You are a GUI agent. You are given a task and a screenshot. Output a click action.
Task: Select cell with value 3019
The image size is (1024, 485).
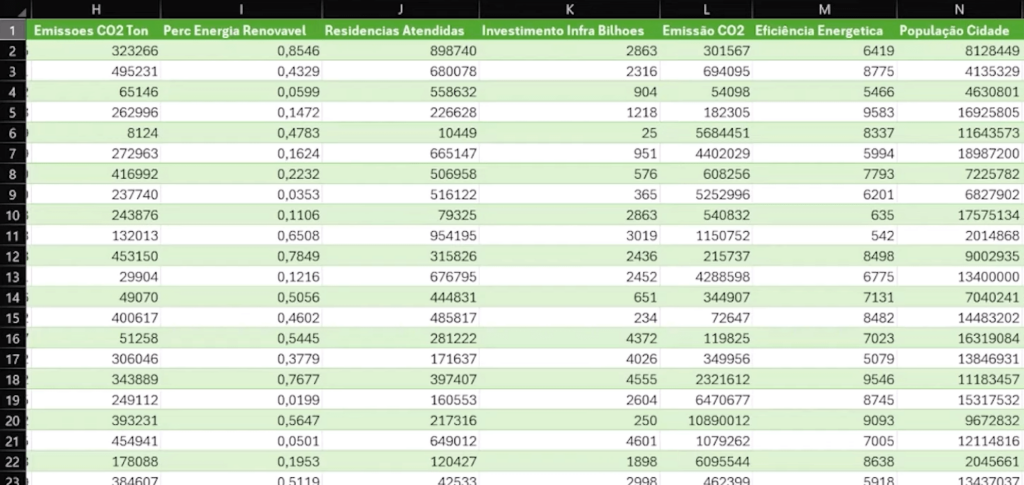(569, 236)
